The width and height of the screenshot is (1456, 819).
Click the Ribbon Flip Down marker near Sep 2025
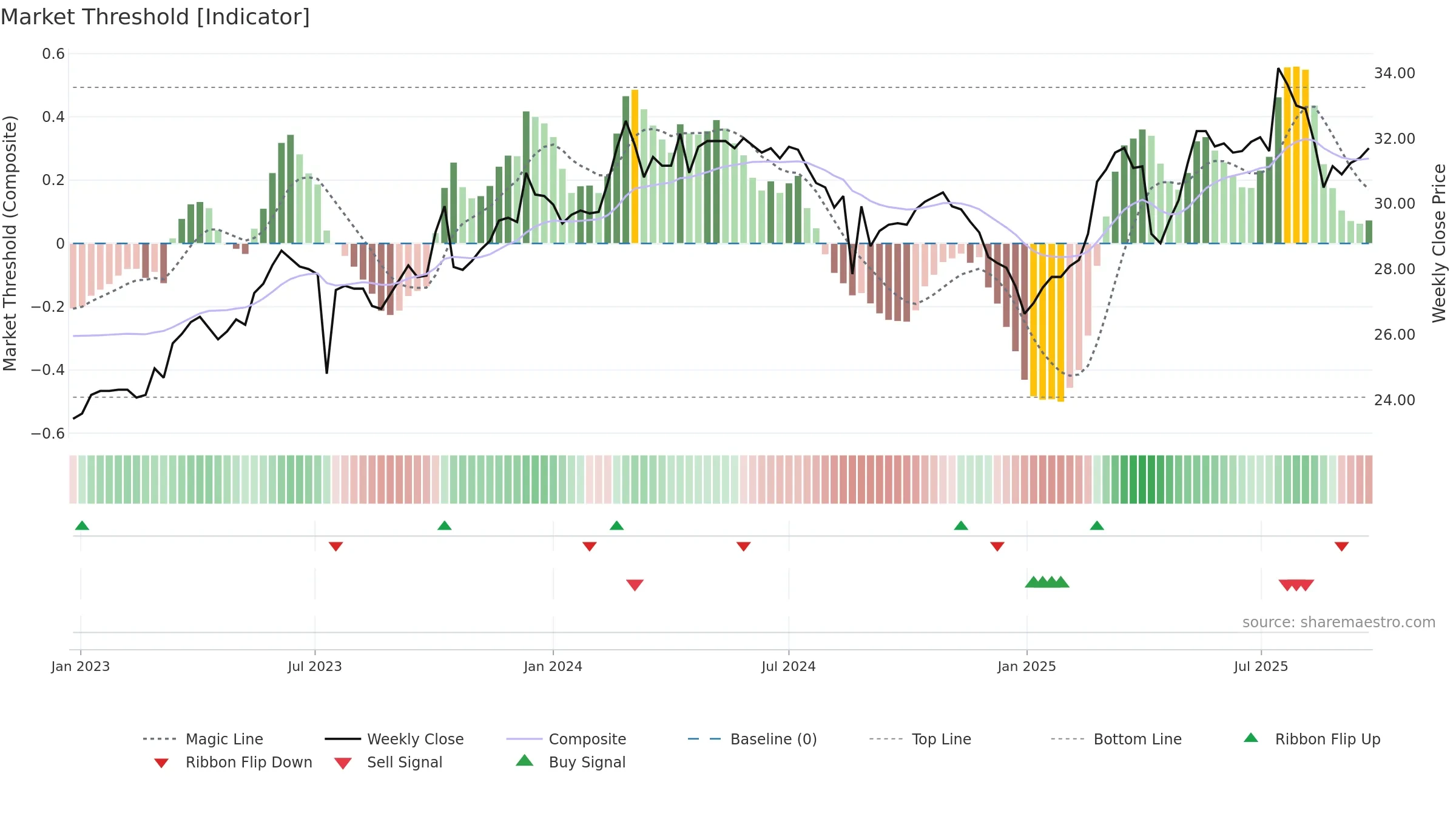(x=1342, y=547)
